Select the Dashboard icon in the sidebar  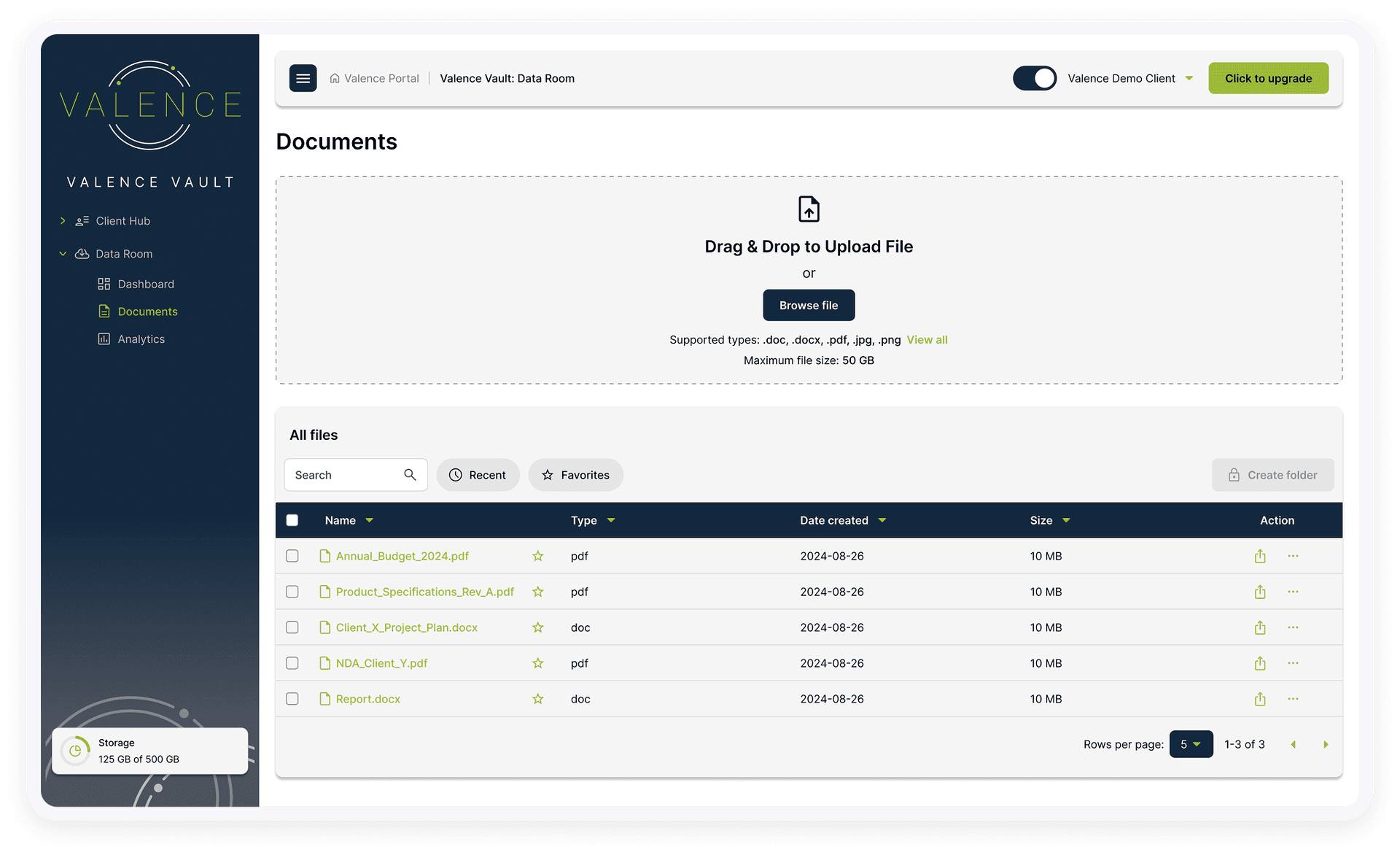[x=104, y=284]
